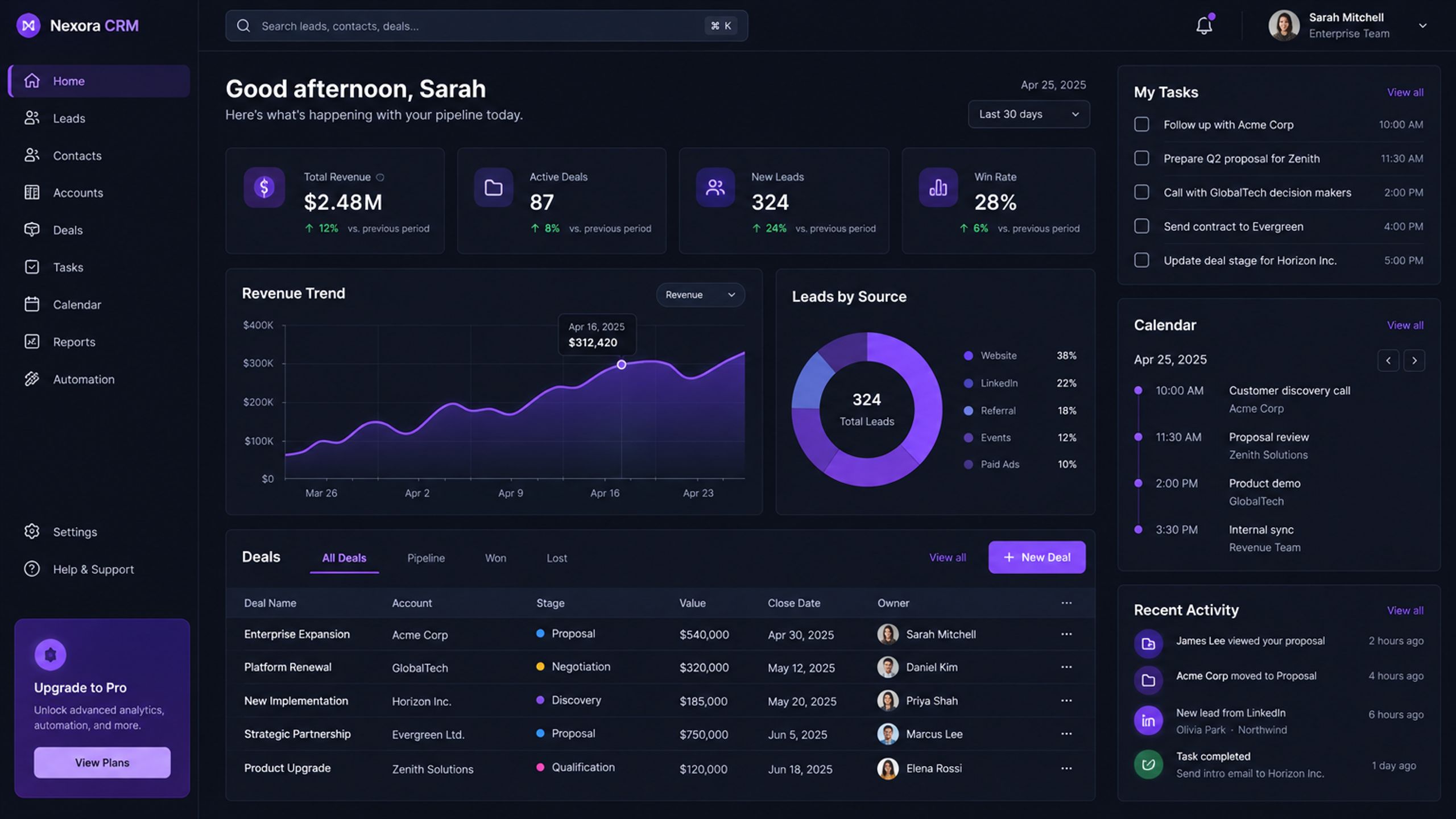Check Update deal stage for Horizon Inc.

[x=1141, y=260]
